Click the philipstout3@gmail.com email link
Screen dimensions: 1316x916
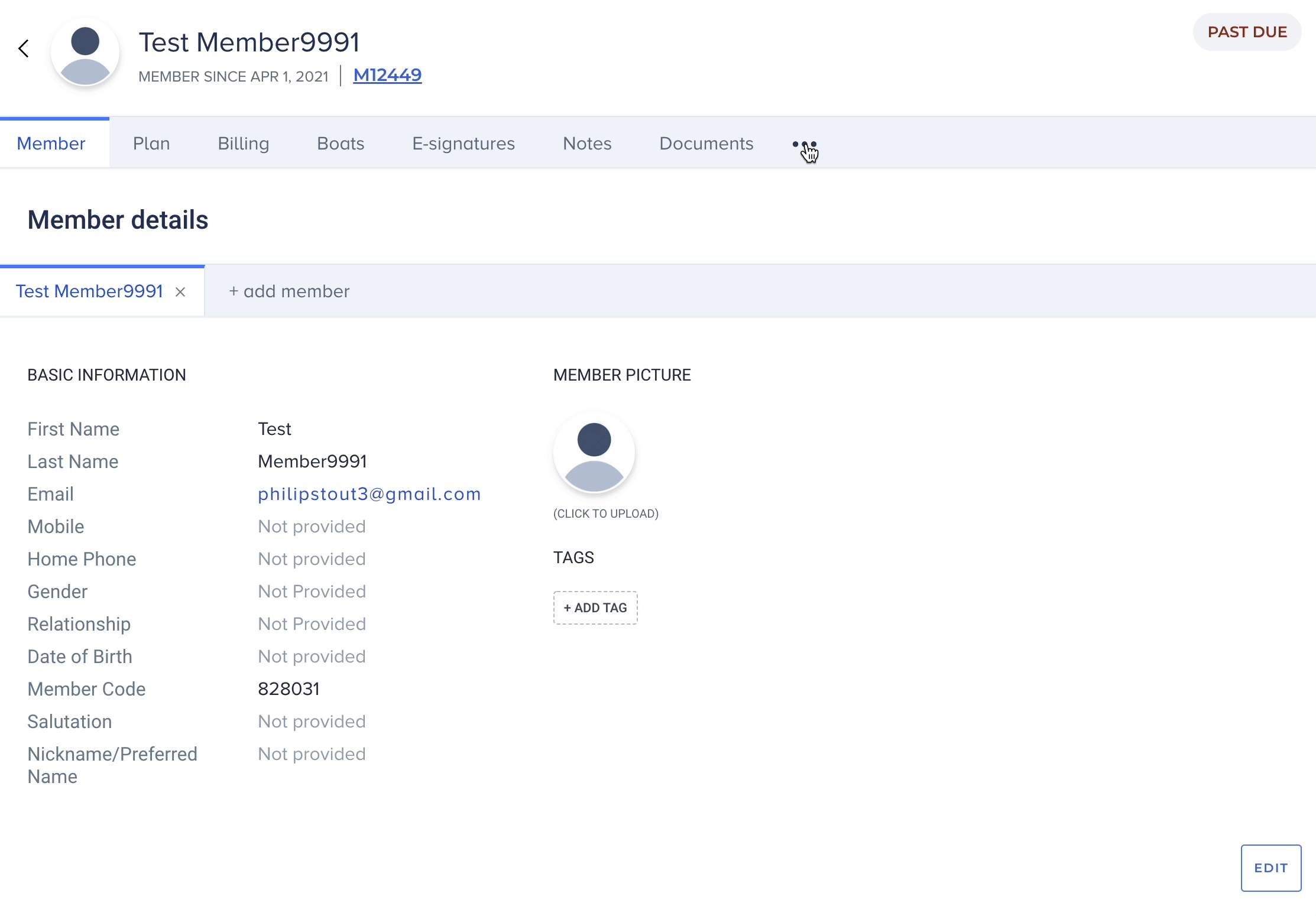coord(369,494)
